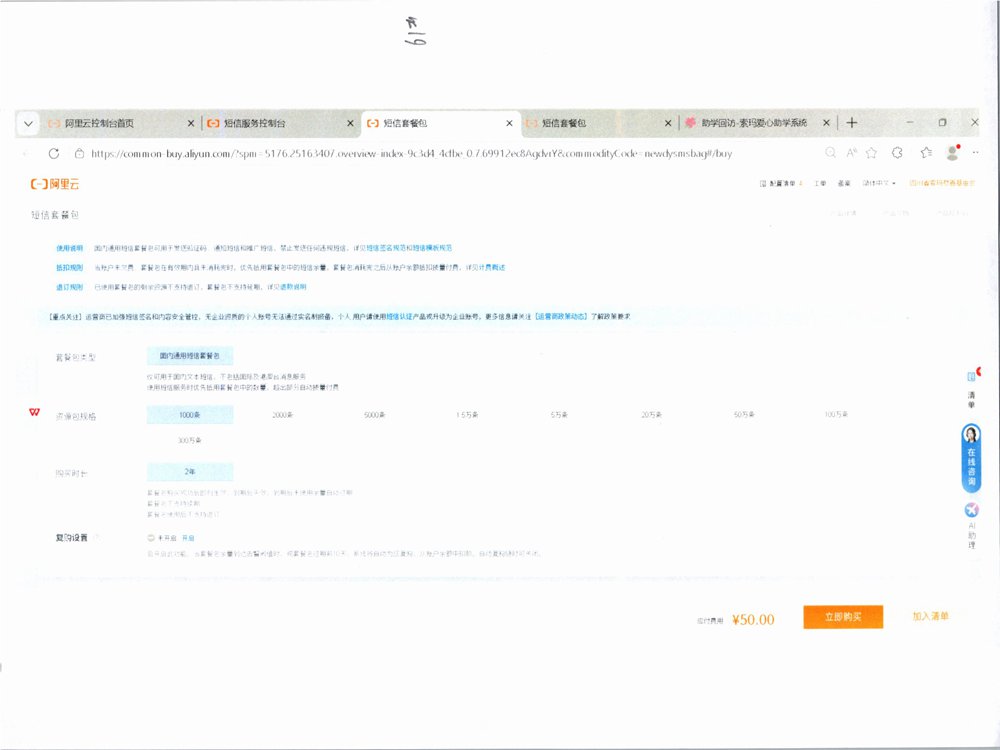Open the browser profile avatar
Image resolution: width=1000 pixels, height=750 pixels.
coord(952,153)
